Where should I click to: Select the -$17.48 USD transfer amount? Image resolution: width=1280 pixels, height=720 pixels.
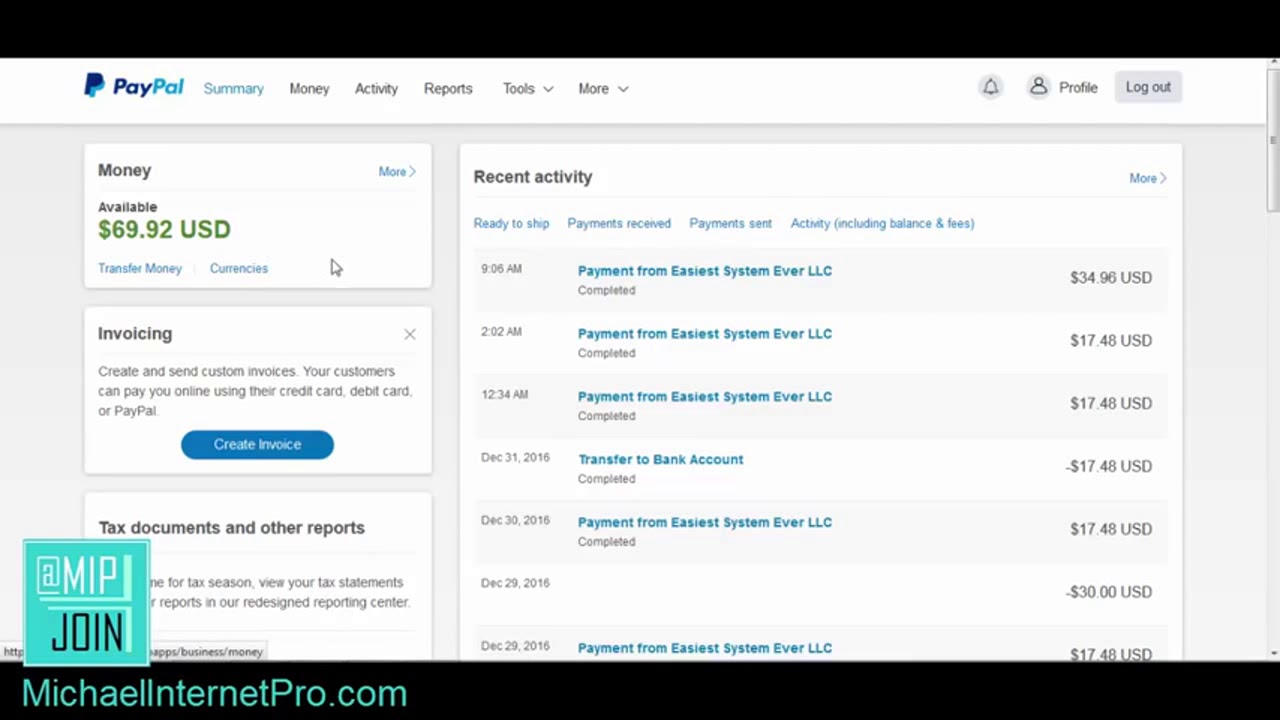coord(1109,466)
